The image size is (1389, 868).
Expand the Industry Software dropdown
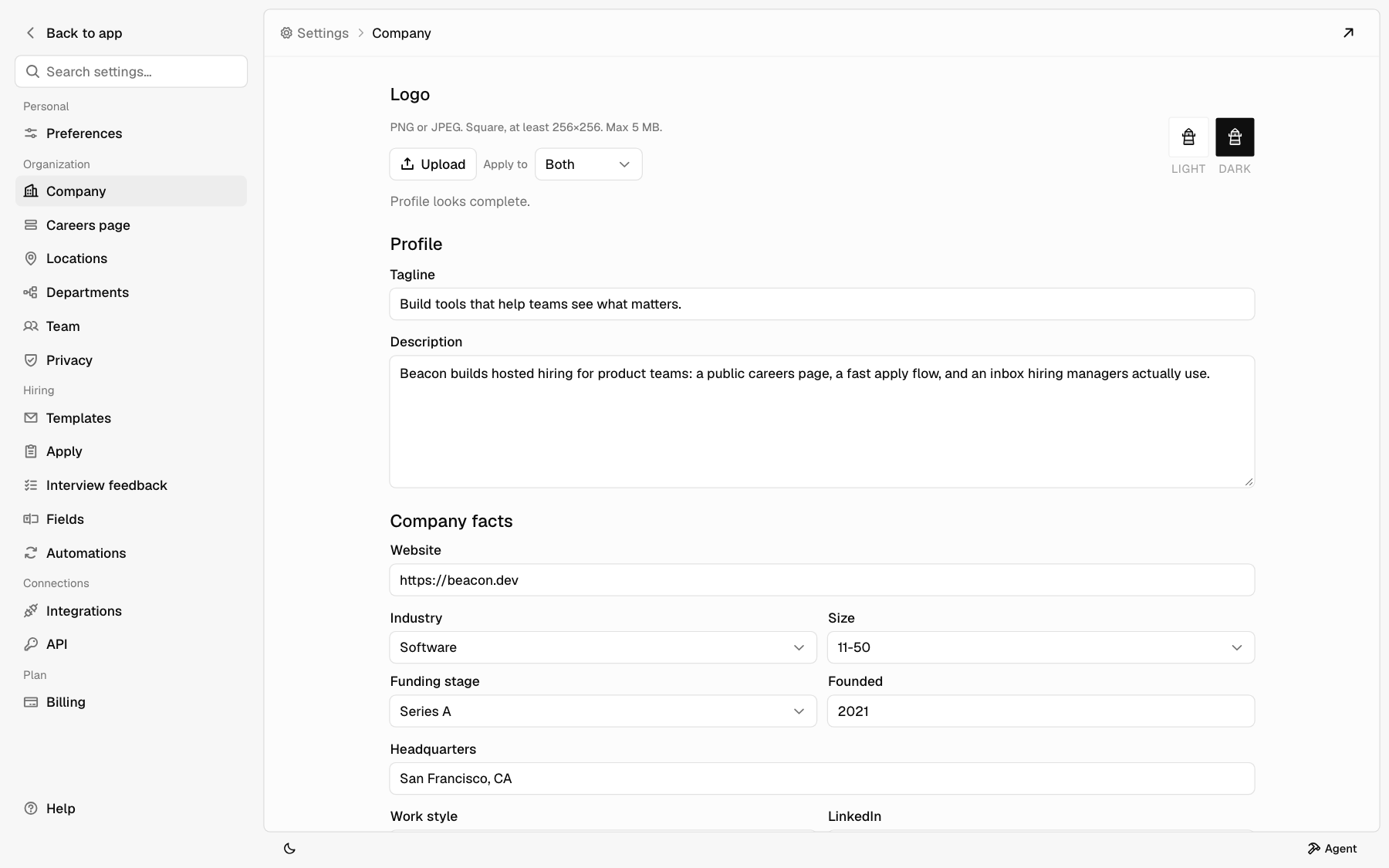coord(603,647)
